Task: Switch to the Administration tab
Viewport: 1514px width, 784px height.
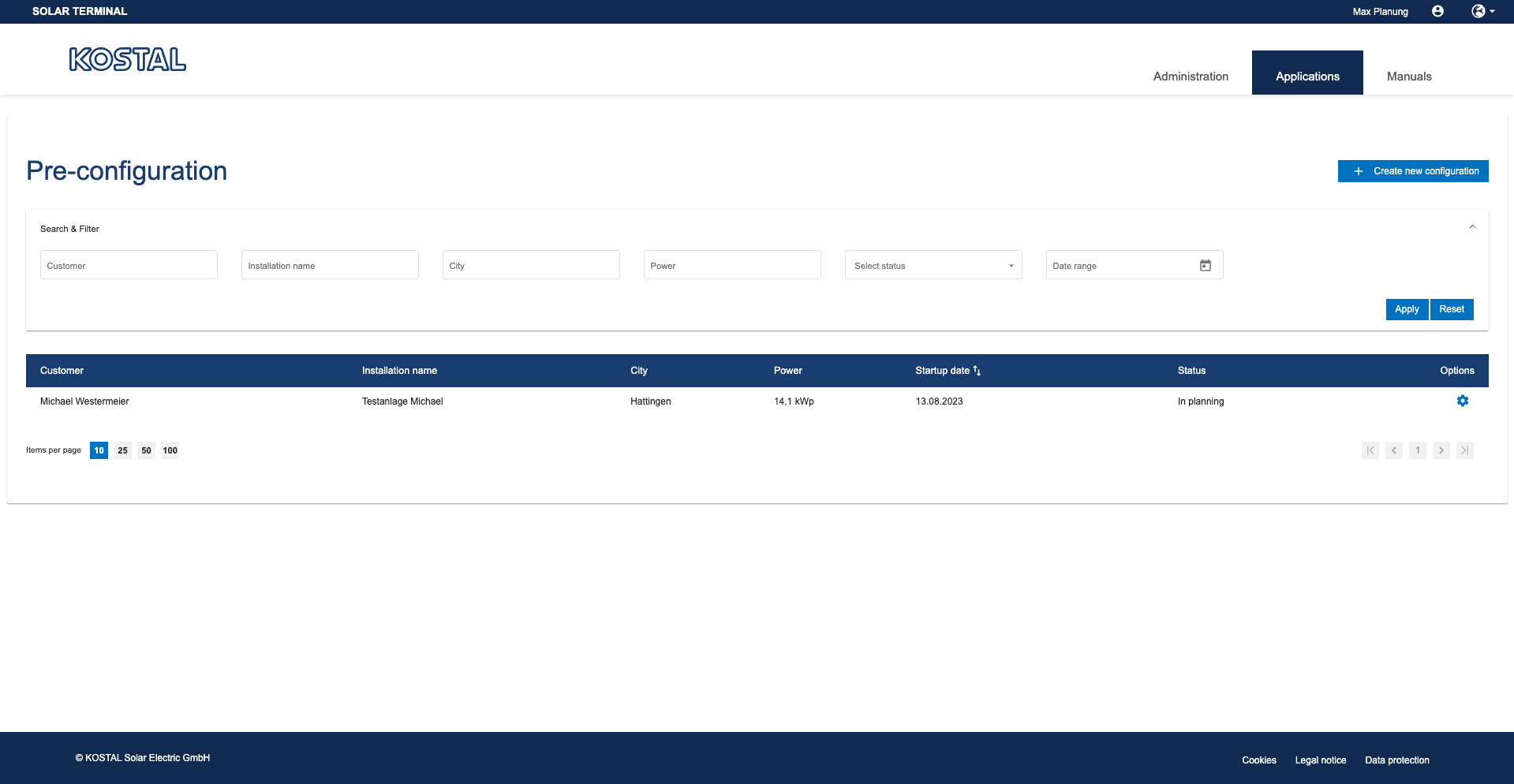Action: [1190, 76]
